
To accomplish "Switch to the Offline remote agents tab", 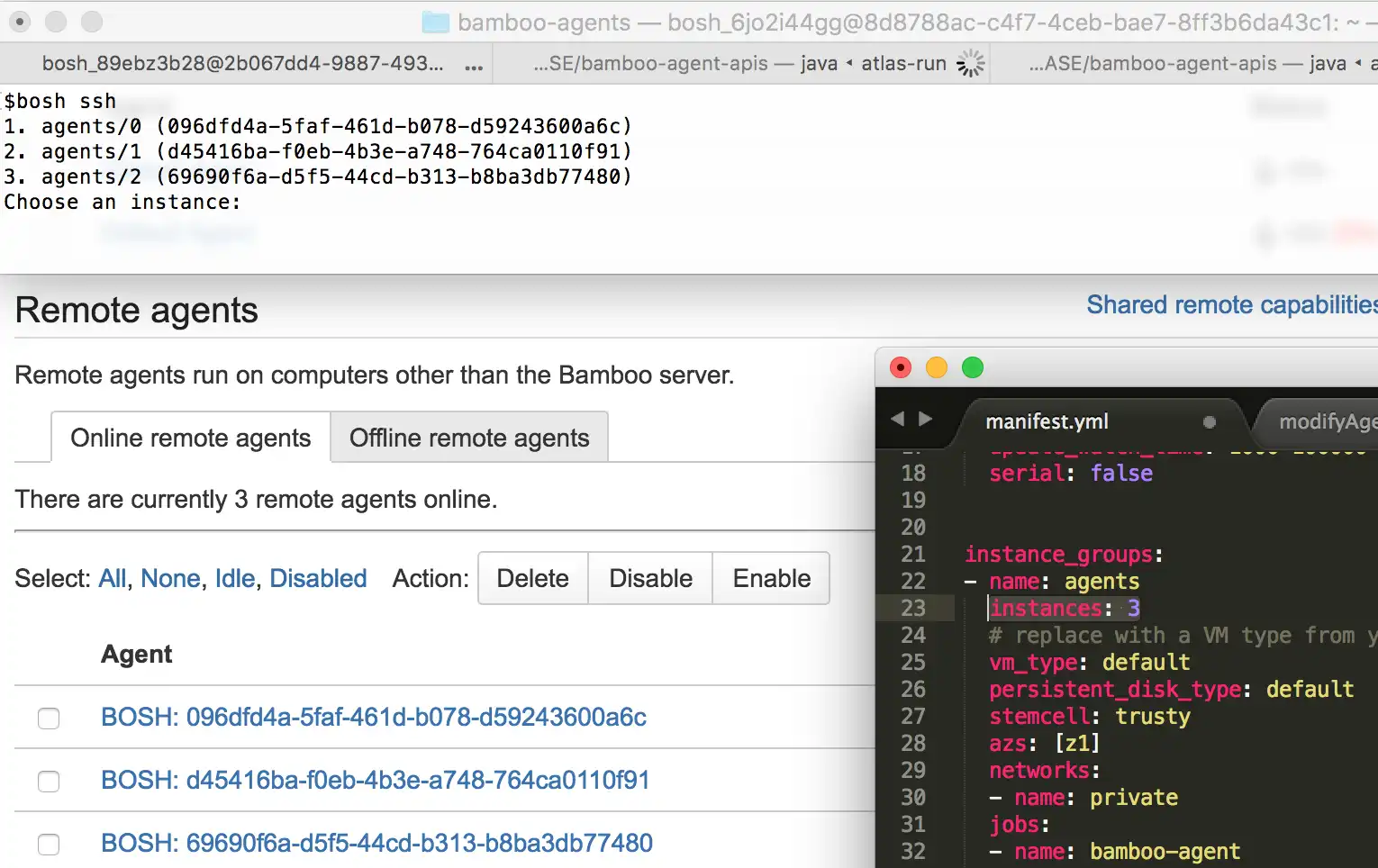I will coord(468,438).
